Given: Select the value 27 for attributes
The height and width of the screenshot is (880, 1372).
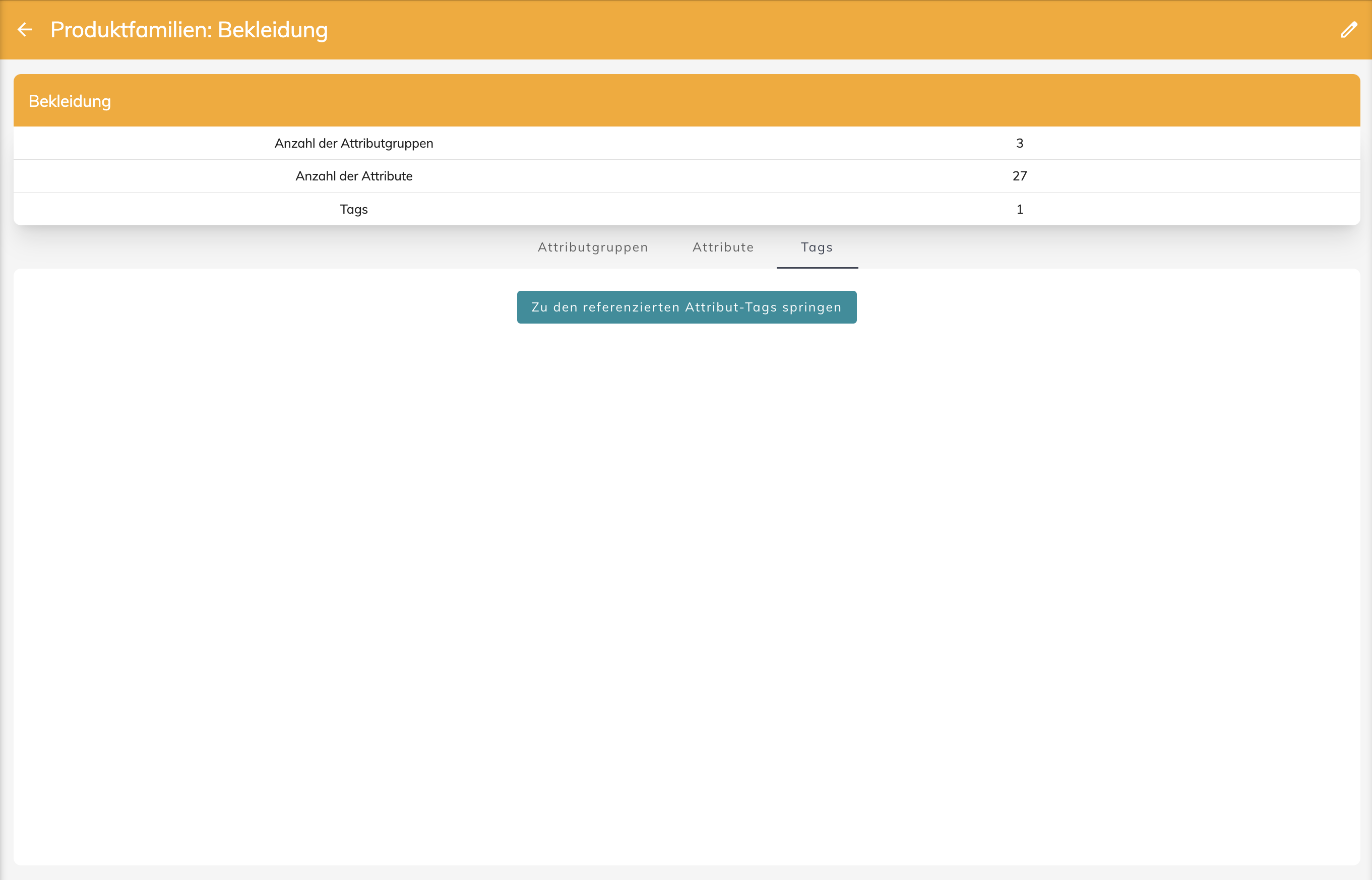Looking at the screenshot, I should point(1020,176).
